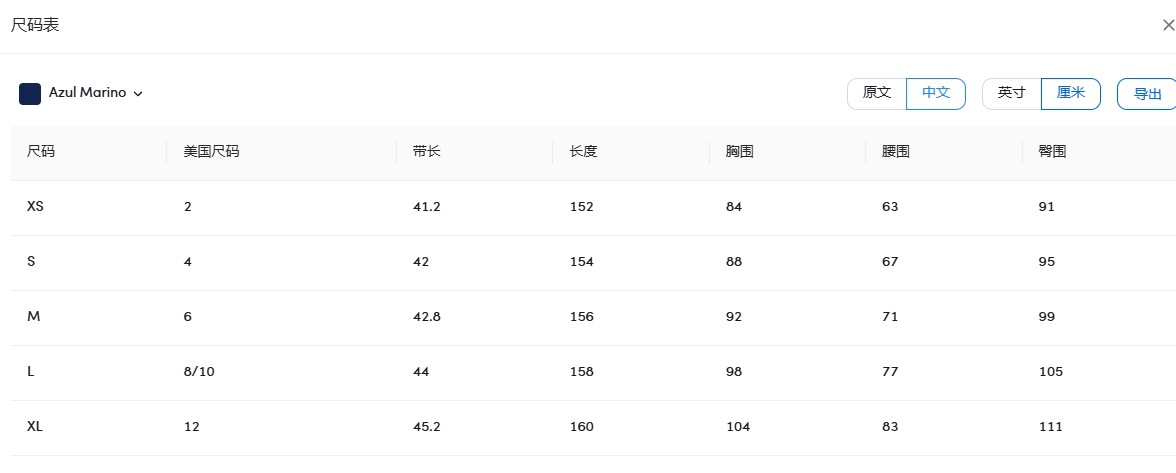Viewport: 1176px width, 473px height.
Task: Select the M size row
Action: point(34,317)
